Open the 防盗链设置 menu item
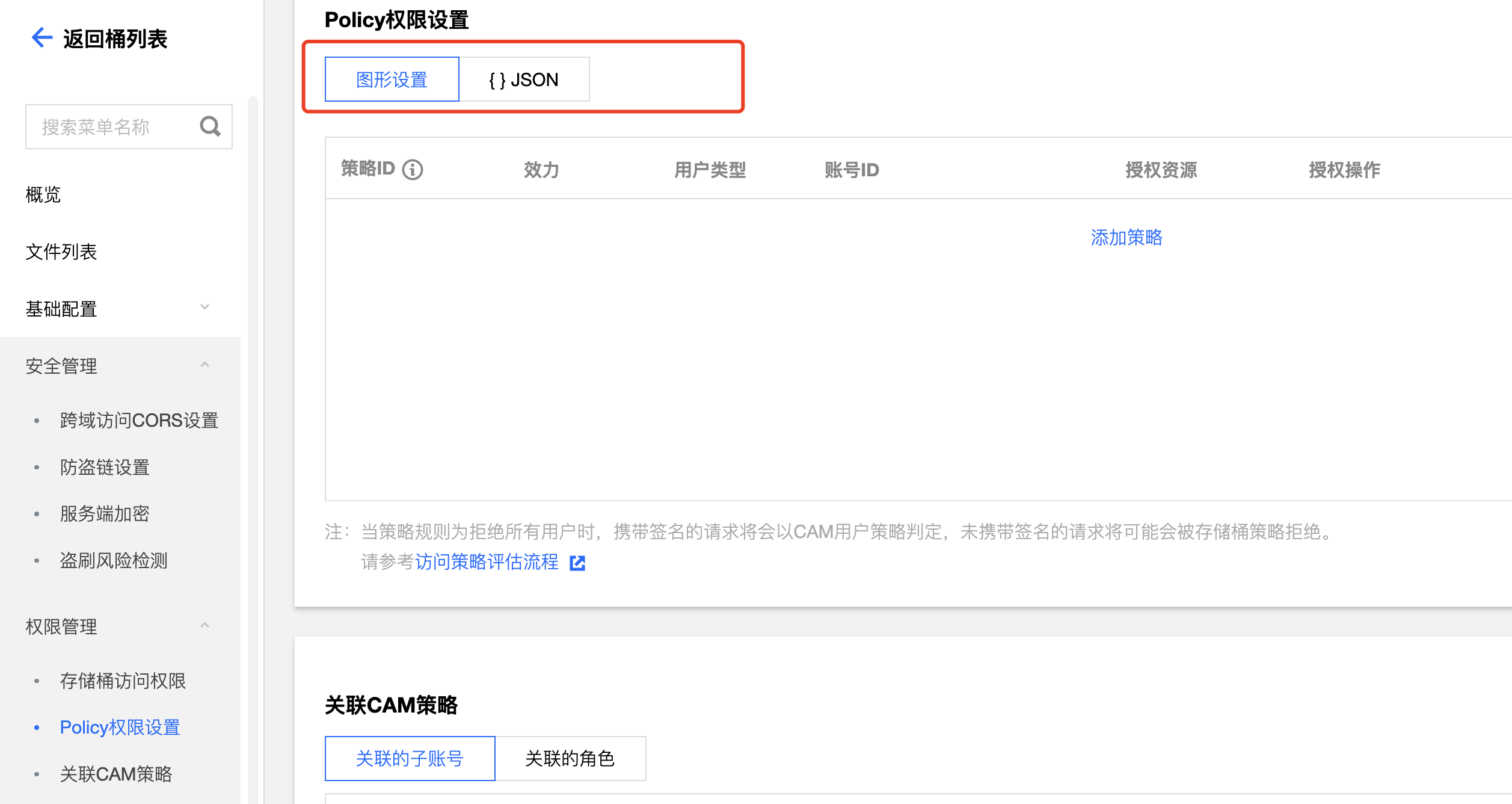1512x804 pixels. coord(105,467)
